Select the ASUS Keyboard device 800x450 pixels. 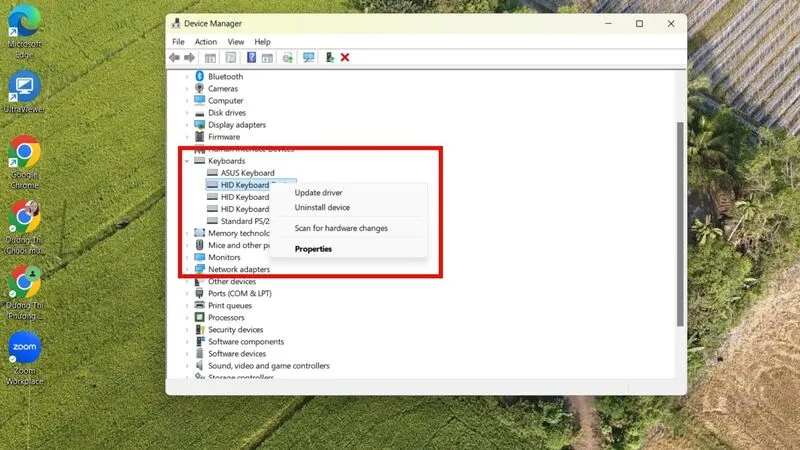click(x=247, y=173)
